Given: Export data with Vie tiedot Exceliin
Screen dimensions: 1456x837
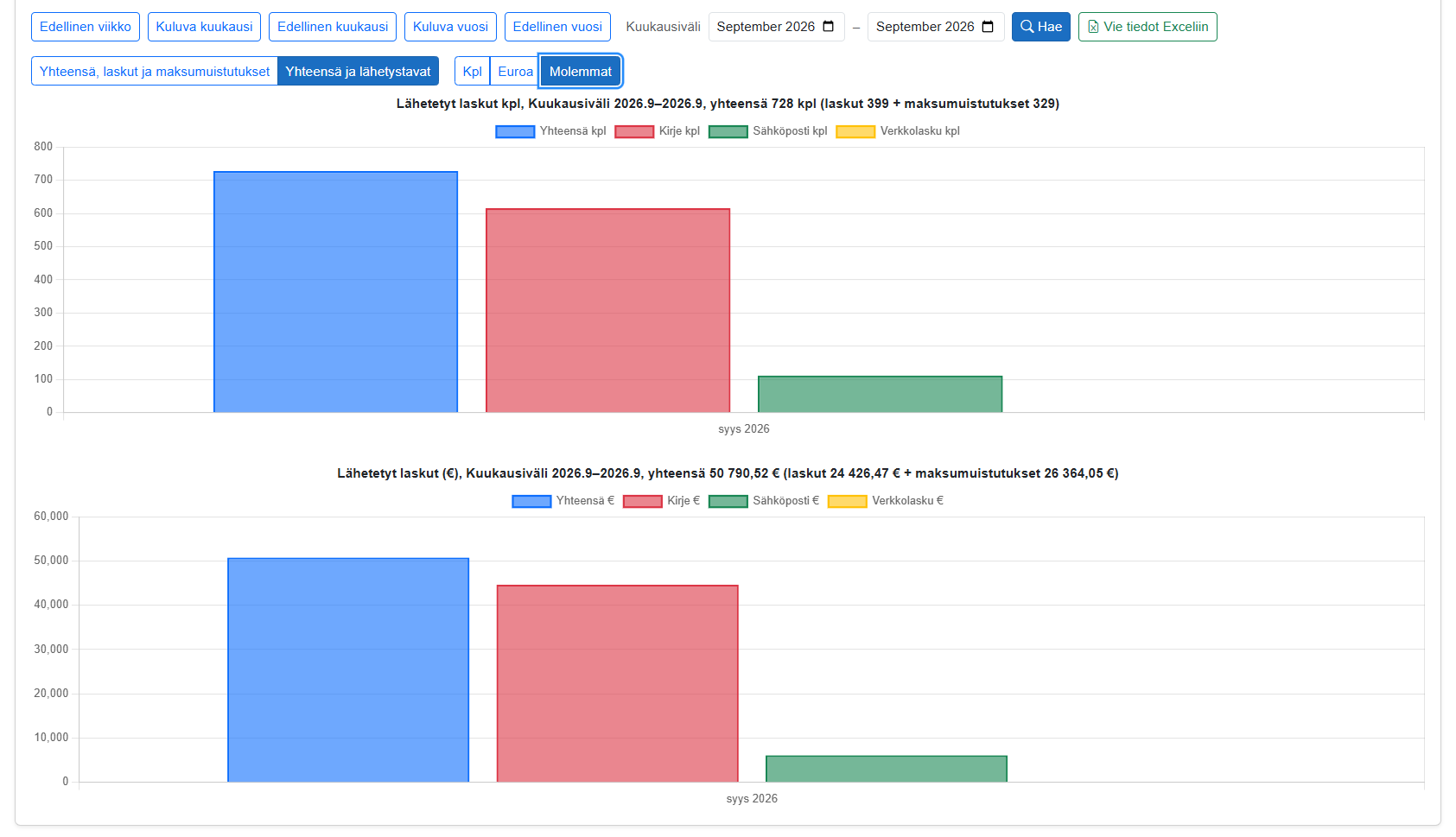Looking at the screenshot, I should [1148, 27].
